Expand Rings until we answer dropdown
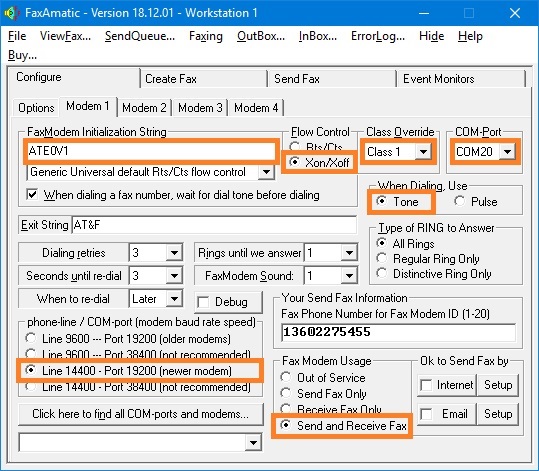The width and height of the screenshot is (539, 471). coord(349,253)
